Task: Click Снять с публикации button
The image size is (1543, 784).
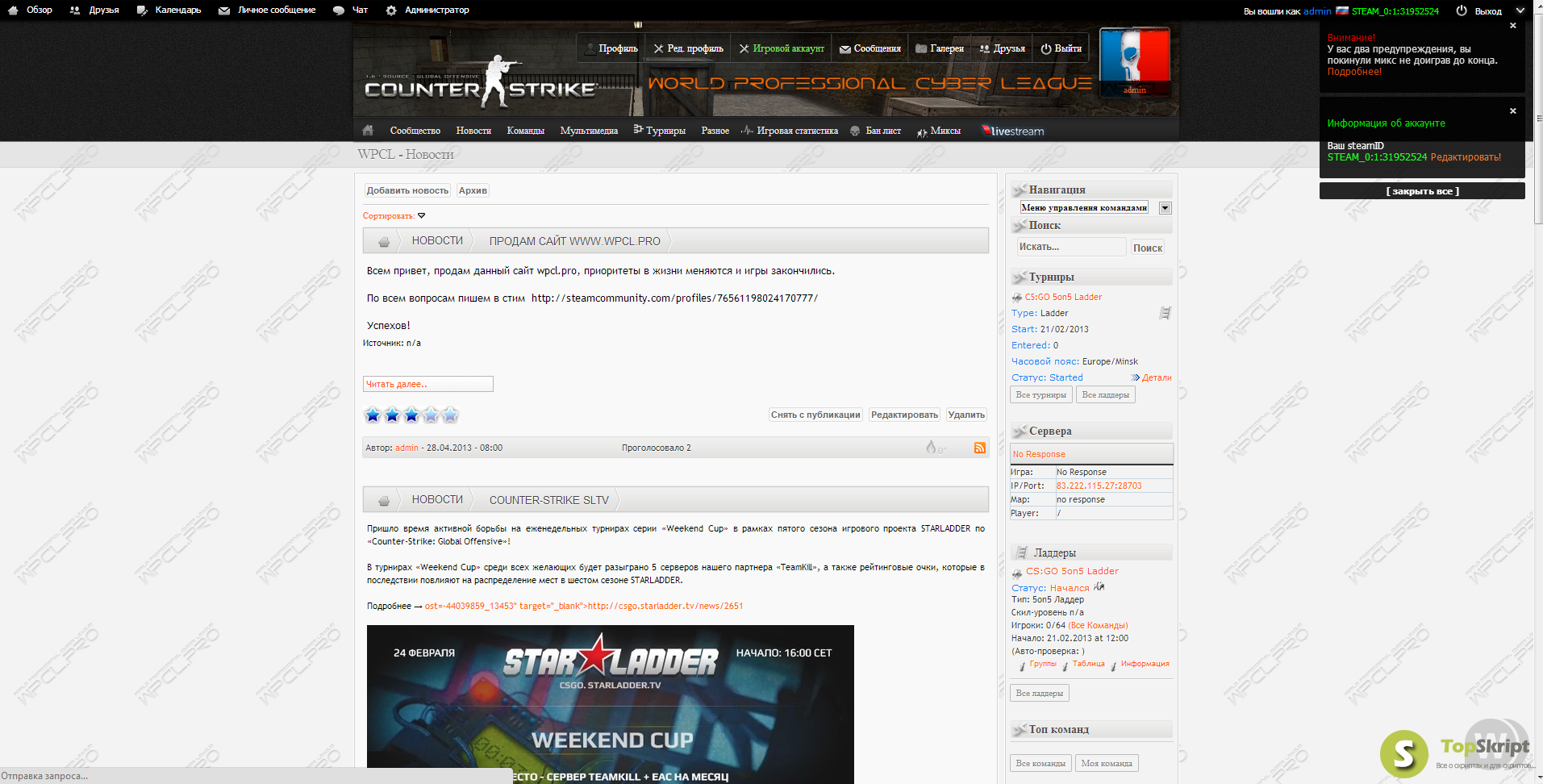Action: click(x=815, y=415)
